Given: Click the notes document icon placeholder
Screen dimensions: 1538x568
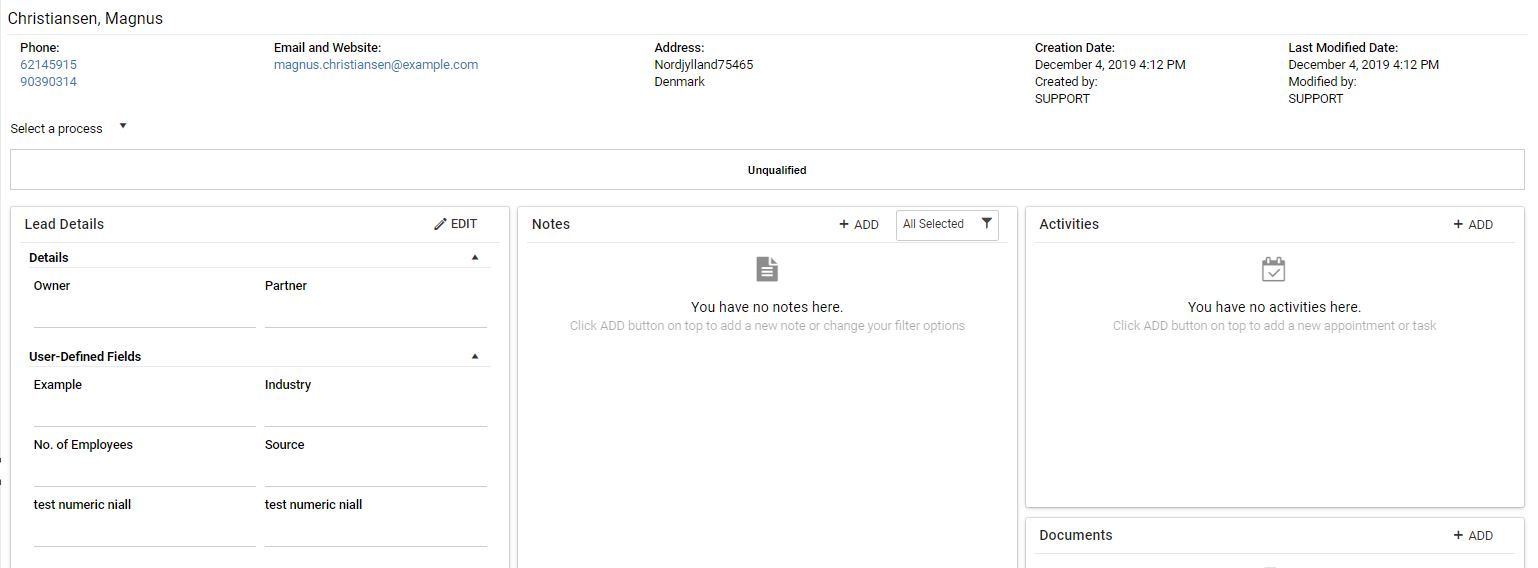Looking at the screenshot, I should click(x=767, y=269).
